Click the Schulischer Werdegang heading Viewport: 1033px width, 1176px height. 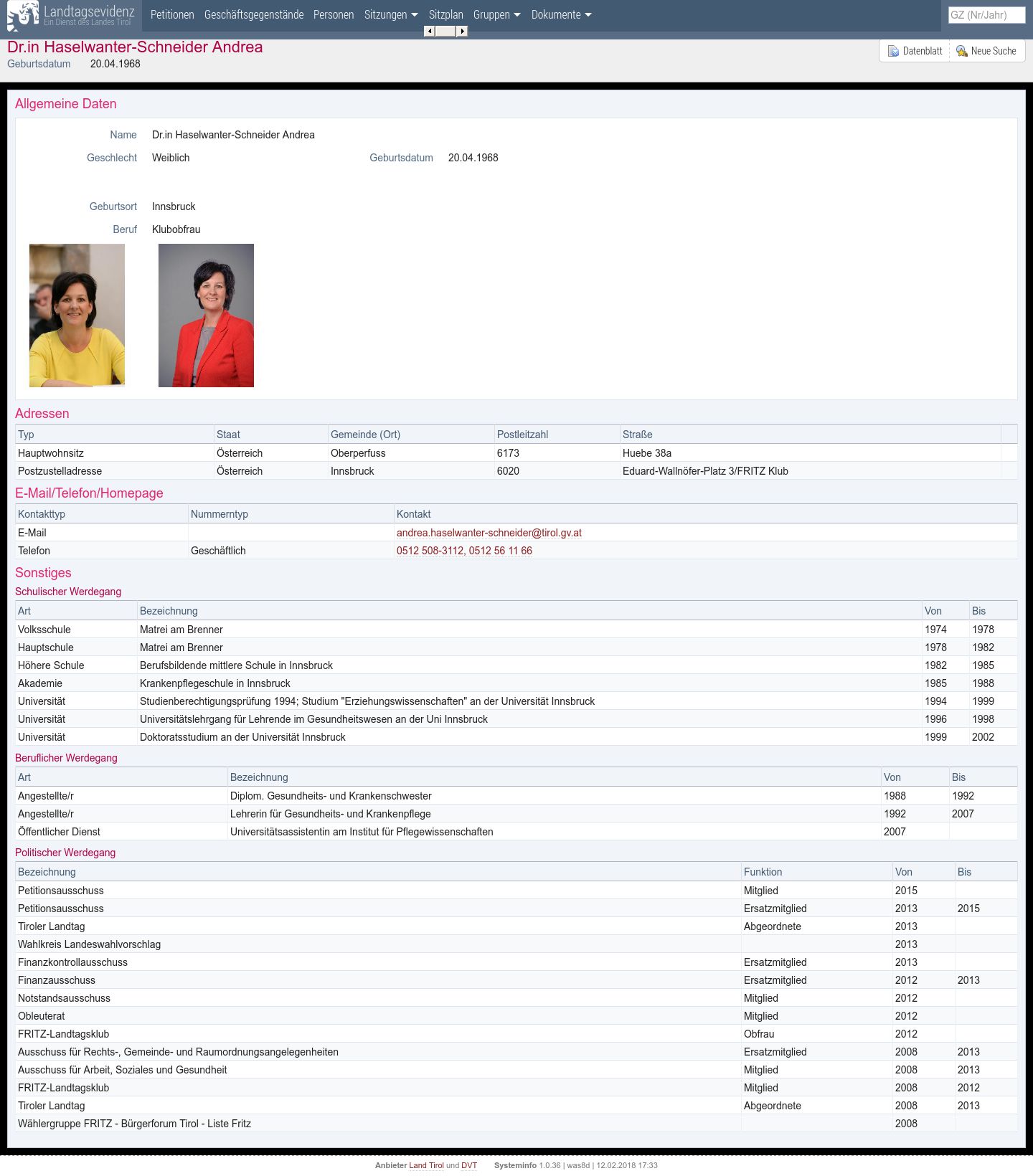(68, 592)
